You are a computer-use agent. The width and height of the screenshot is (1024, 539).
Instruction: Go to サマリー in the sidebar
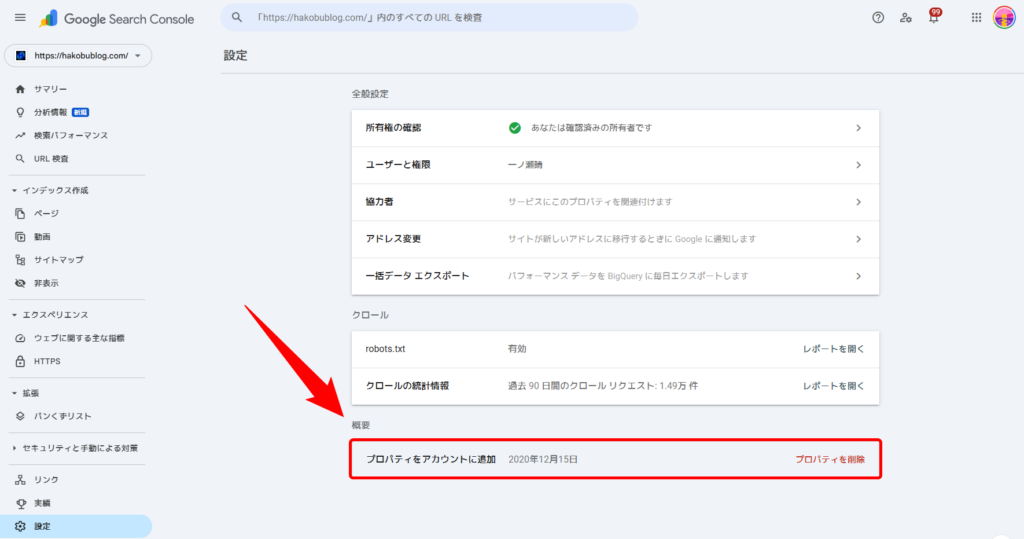50,89
